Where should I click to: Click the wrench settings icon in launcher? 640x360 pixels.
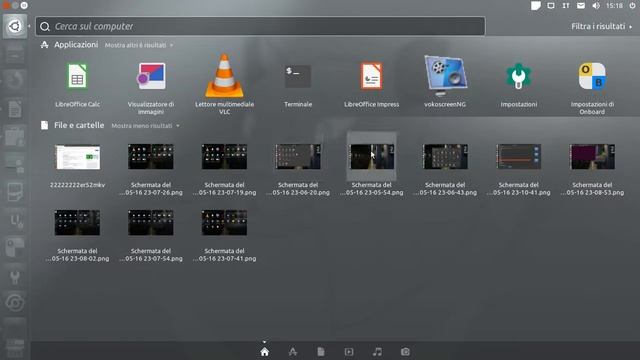[x=15, y=277]
